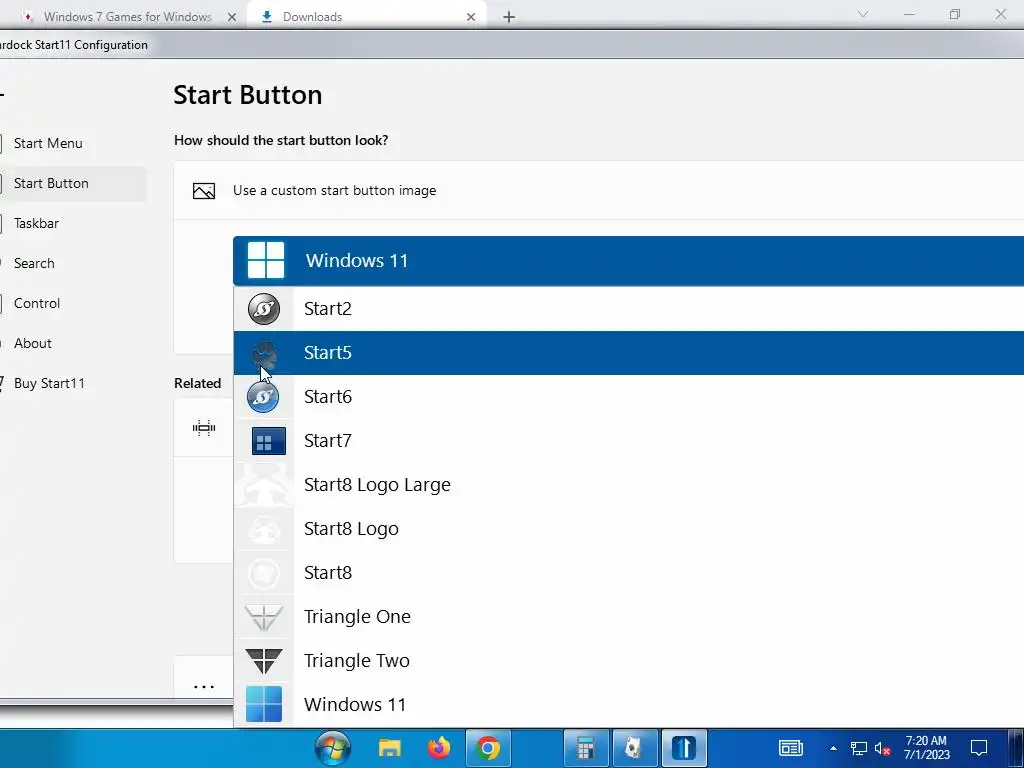1024x768 pixels.
Task: Open the news widget icon in system tray
Action: click(790, 748)
